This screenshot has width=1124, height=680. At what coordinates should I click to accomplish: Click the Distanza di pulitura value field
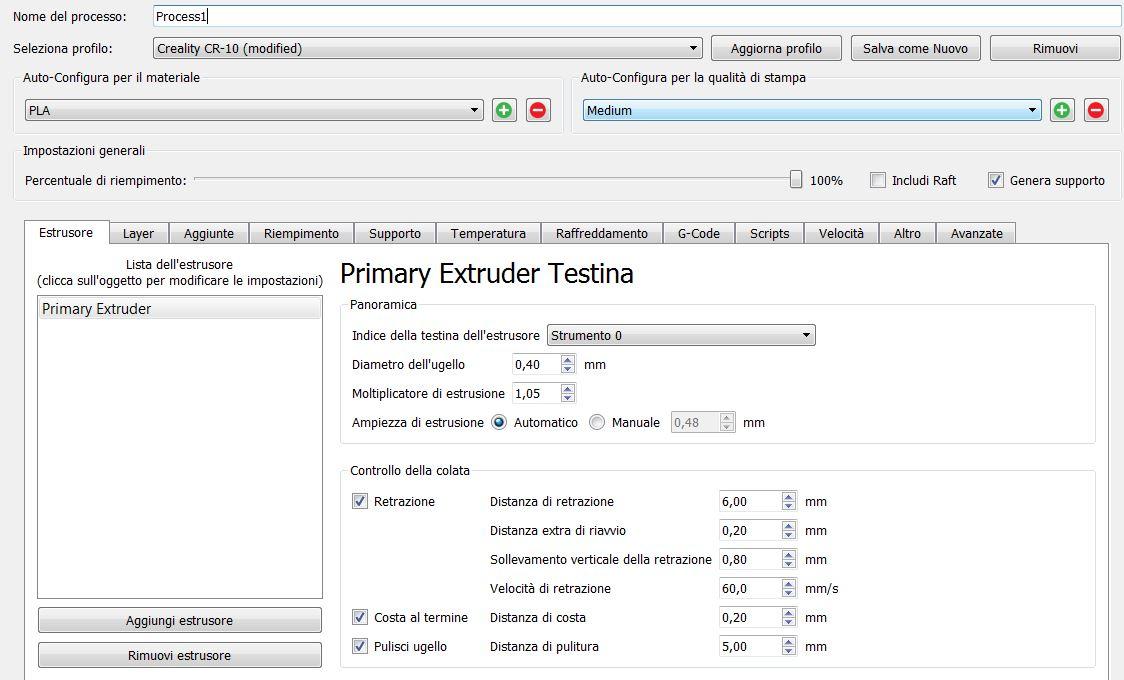(x=750, y=646)
